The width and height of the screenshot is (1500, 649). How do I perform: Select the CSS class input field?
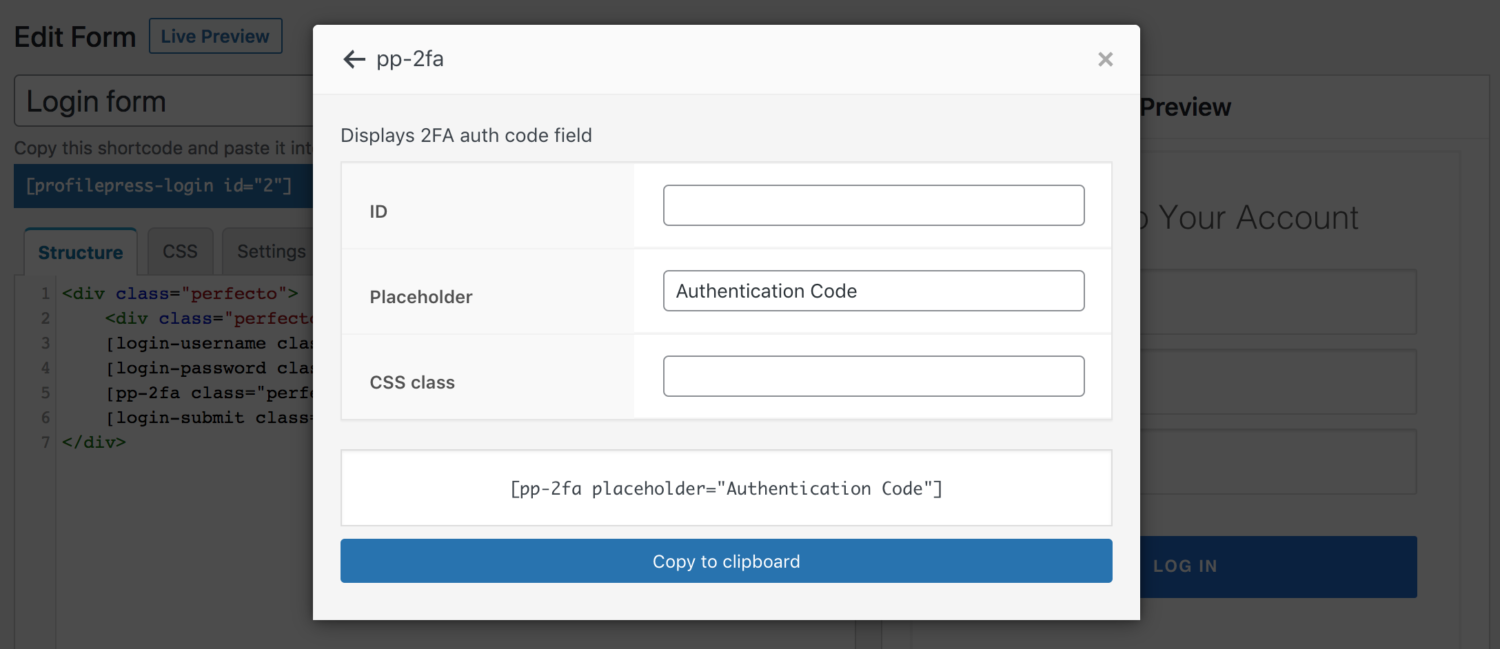point(873,376)
